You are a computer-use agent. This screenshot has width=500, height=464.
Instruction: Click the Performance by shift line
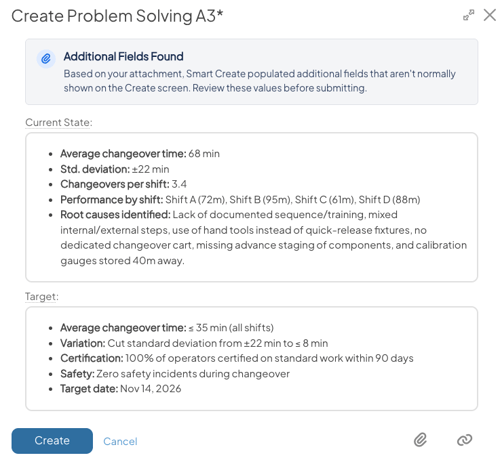click(x=240, y=199)
